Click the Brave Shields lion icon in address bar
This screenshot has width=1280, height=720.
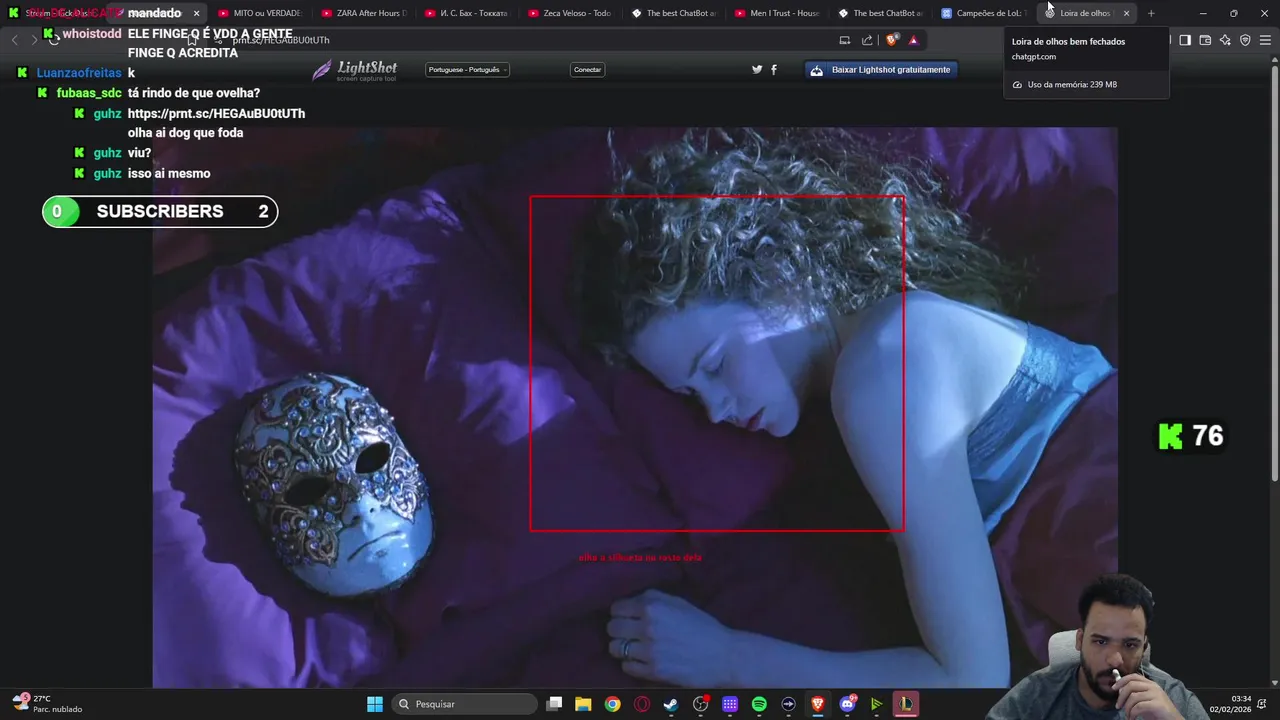(892, 40)
